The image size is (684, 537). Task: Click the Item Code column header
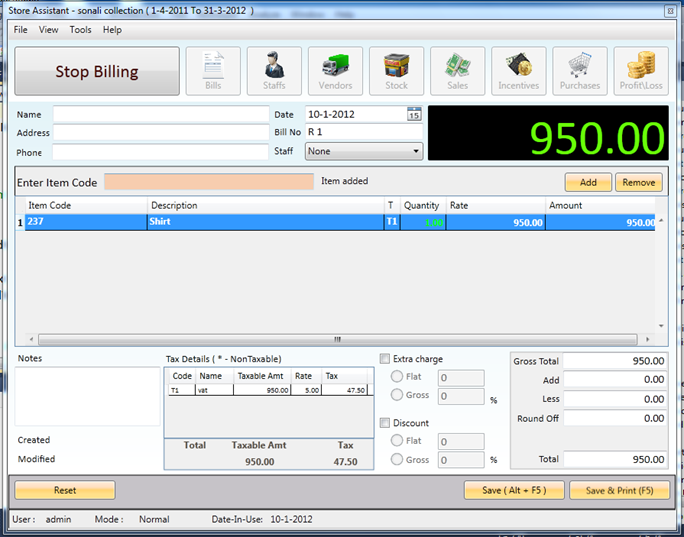coord(86,205)
